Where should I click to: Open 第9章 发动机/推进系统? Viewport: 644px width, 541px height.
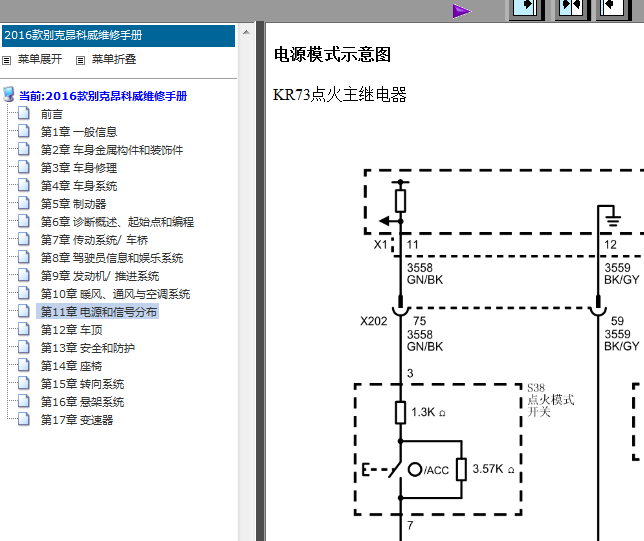pyautogui.click(x=100, y=276)
